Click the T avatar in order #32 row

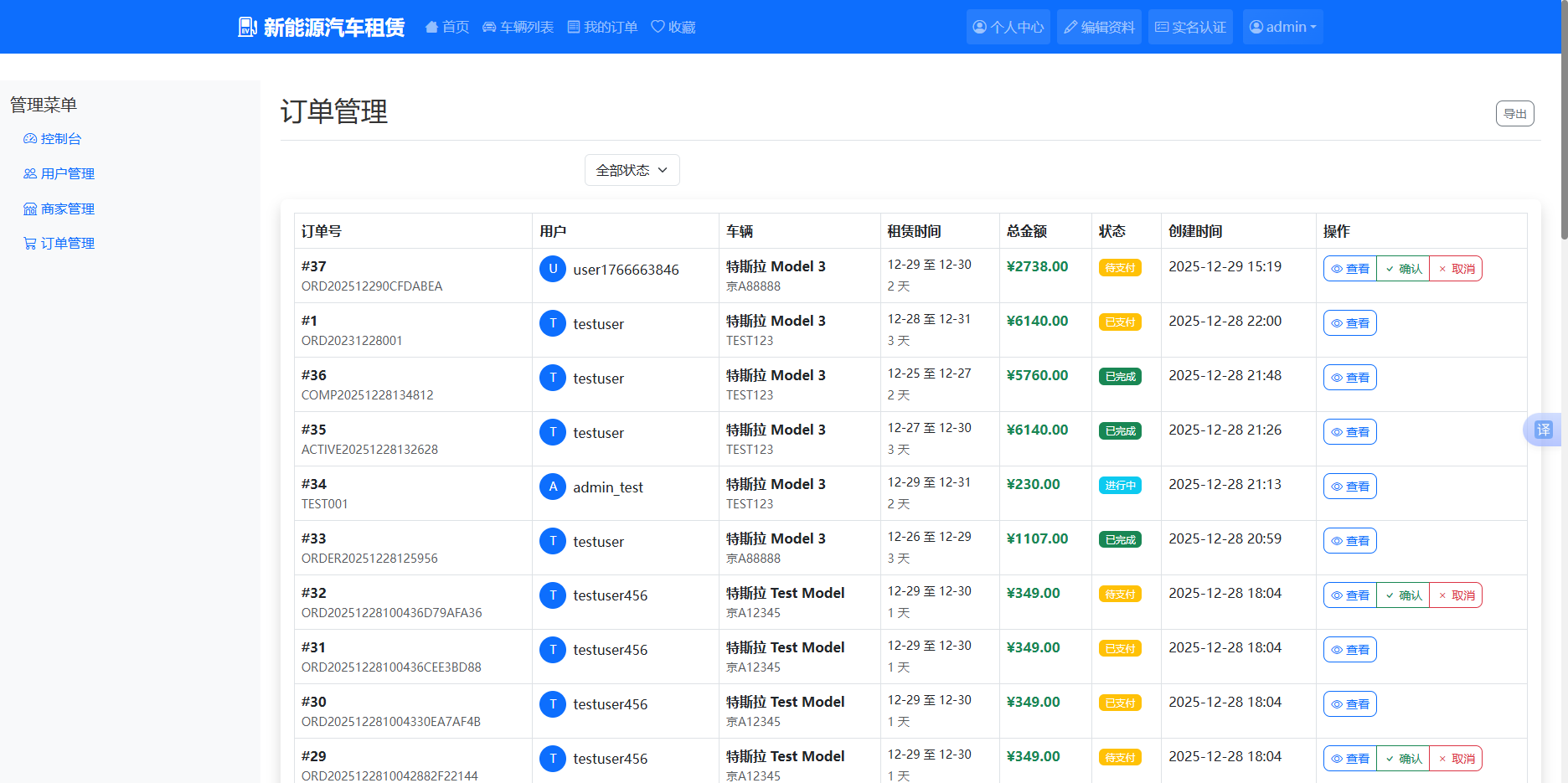(x=553, y=595)
